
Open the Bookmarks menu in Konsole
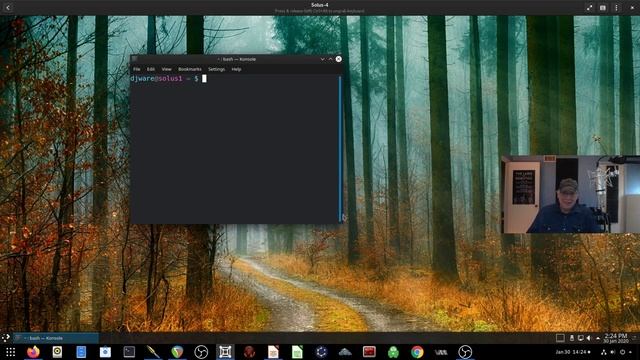190,69
